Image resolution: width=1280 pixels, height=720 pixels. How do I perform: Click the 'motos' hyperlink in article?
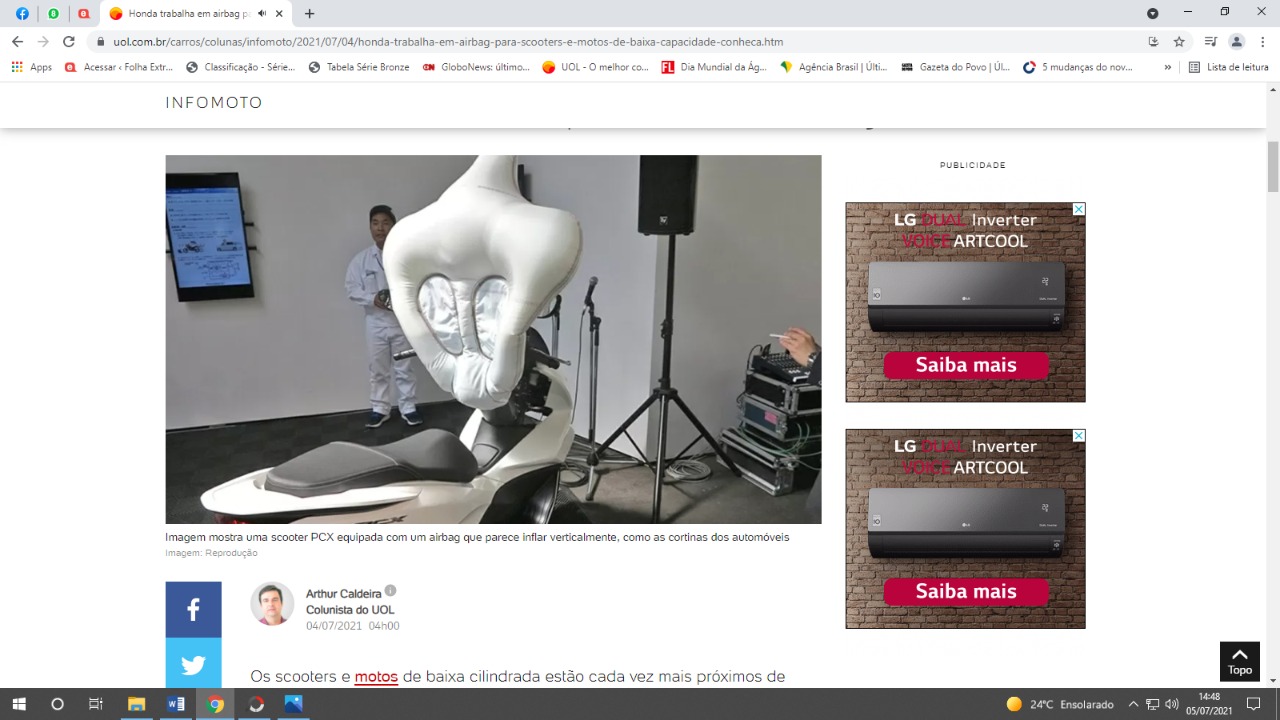(376, 677)
